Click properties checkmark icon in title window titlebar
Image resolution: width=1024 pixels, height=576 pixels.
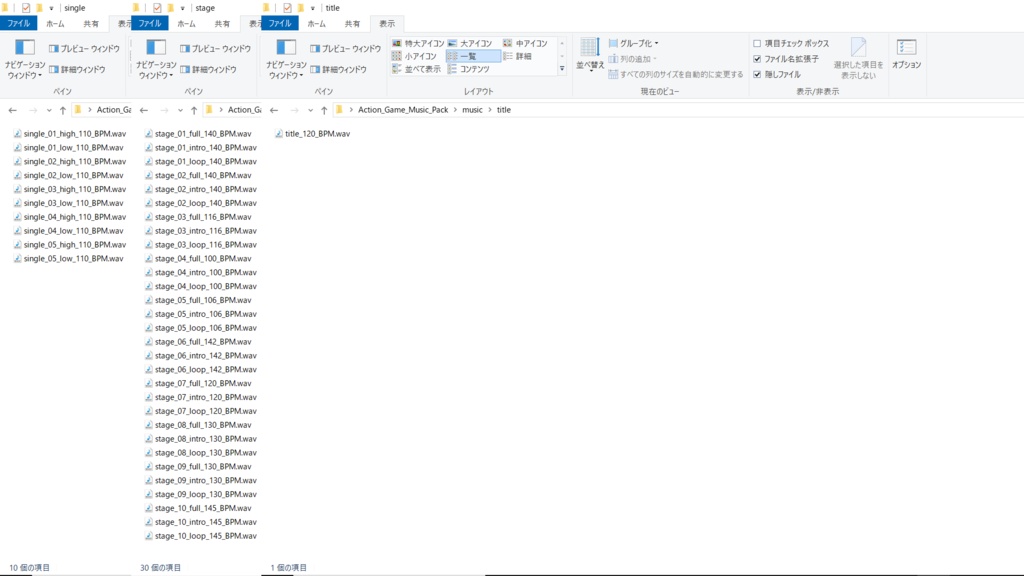287,8
